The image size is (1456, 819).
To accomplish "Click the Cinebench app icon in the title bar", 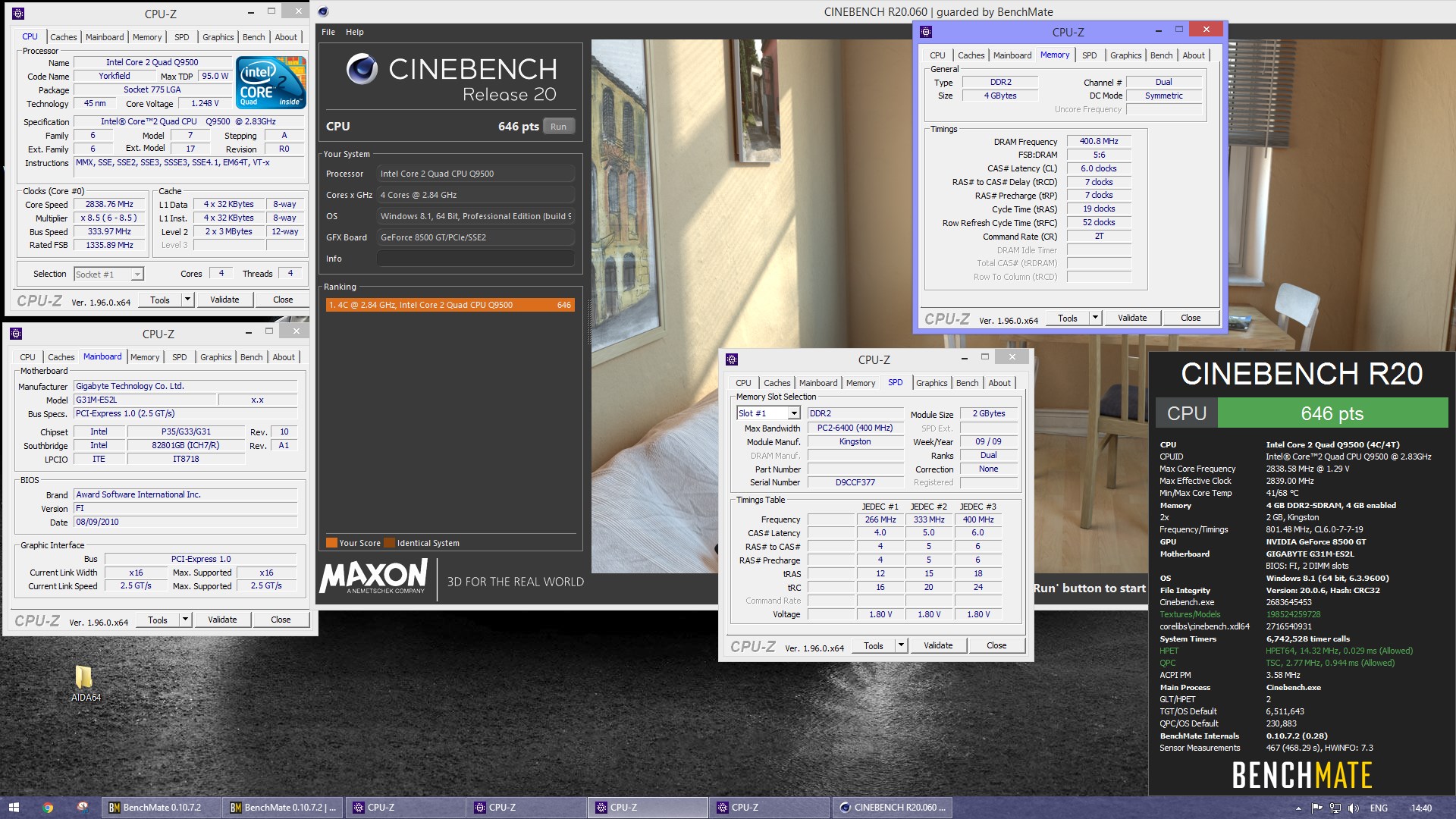I will pyautogui.click(x=324, y=11).
